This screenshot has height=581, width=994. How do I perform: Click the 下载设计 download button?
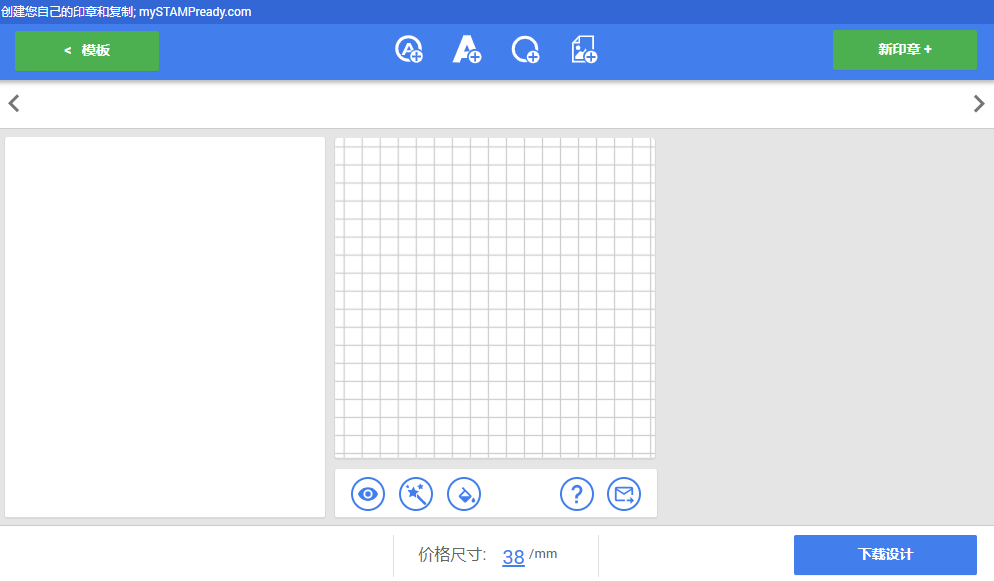tap(885, 555)
